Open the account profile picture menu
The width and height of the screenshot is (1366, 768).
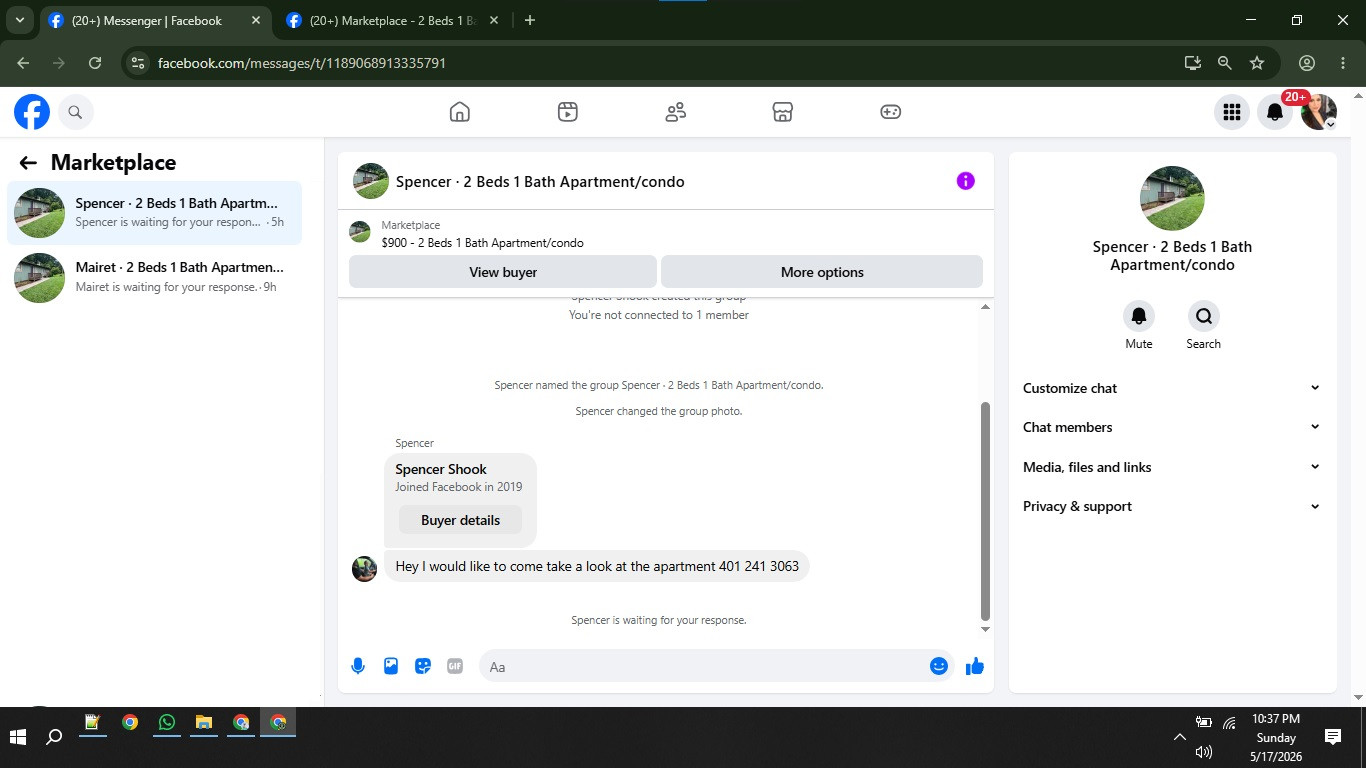click(1319, 112)
